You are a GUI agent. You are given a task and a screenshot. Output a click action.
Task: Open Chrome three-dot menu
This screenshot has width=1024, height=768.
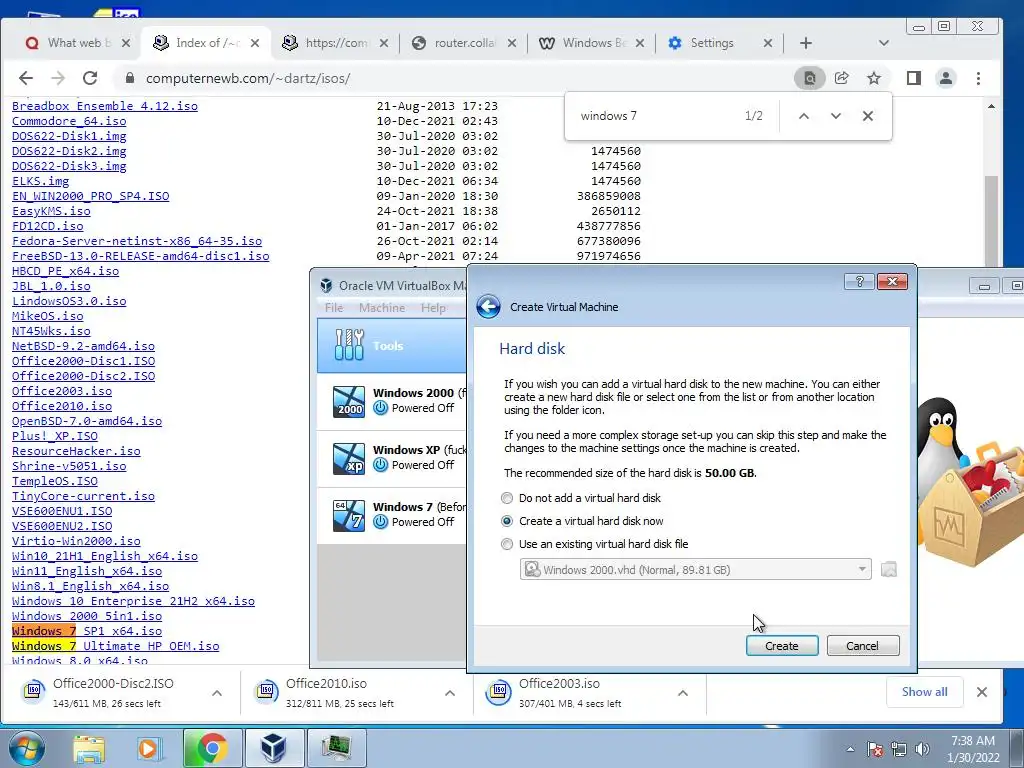pos(978,78)
